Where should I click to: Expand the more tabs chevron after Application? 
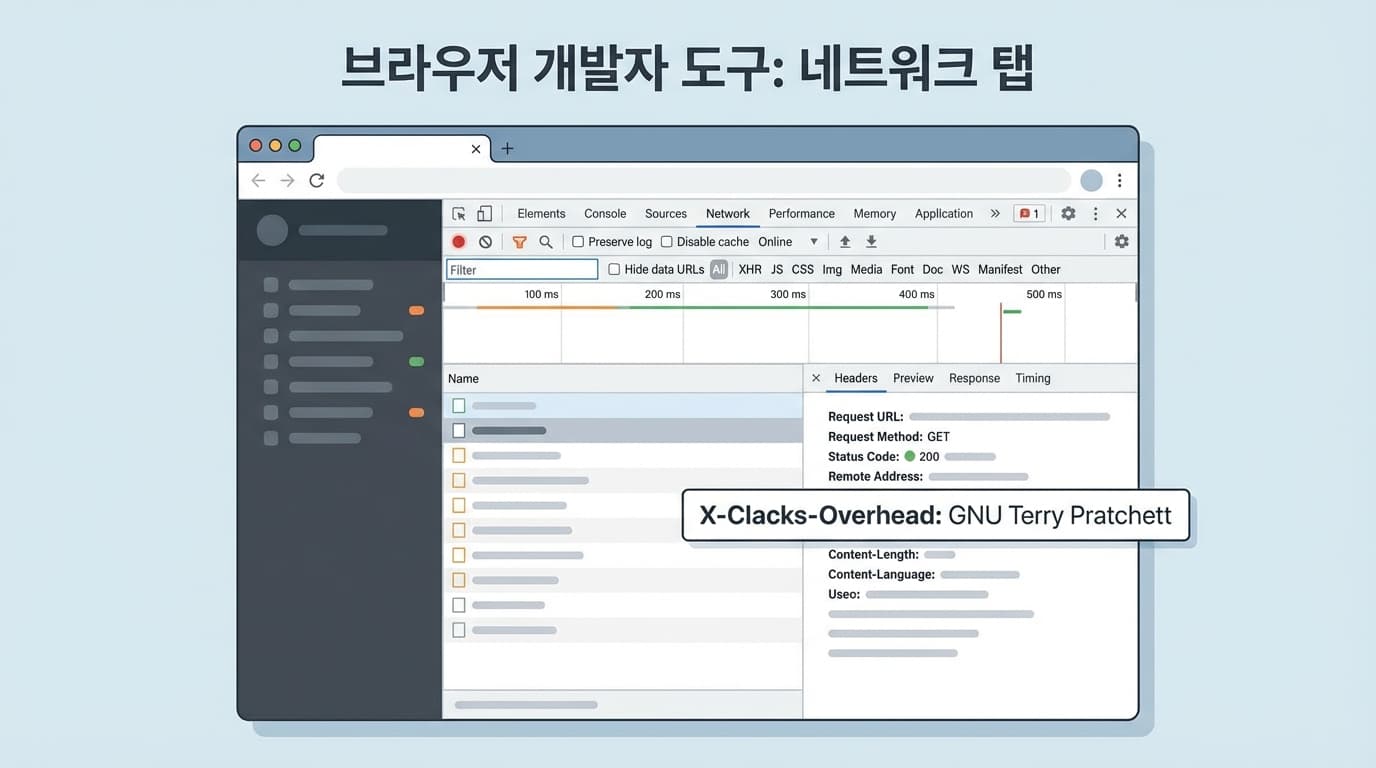pyautogui.click(x=995, y=214)
